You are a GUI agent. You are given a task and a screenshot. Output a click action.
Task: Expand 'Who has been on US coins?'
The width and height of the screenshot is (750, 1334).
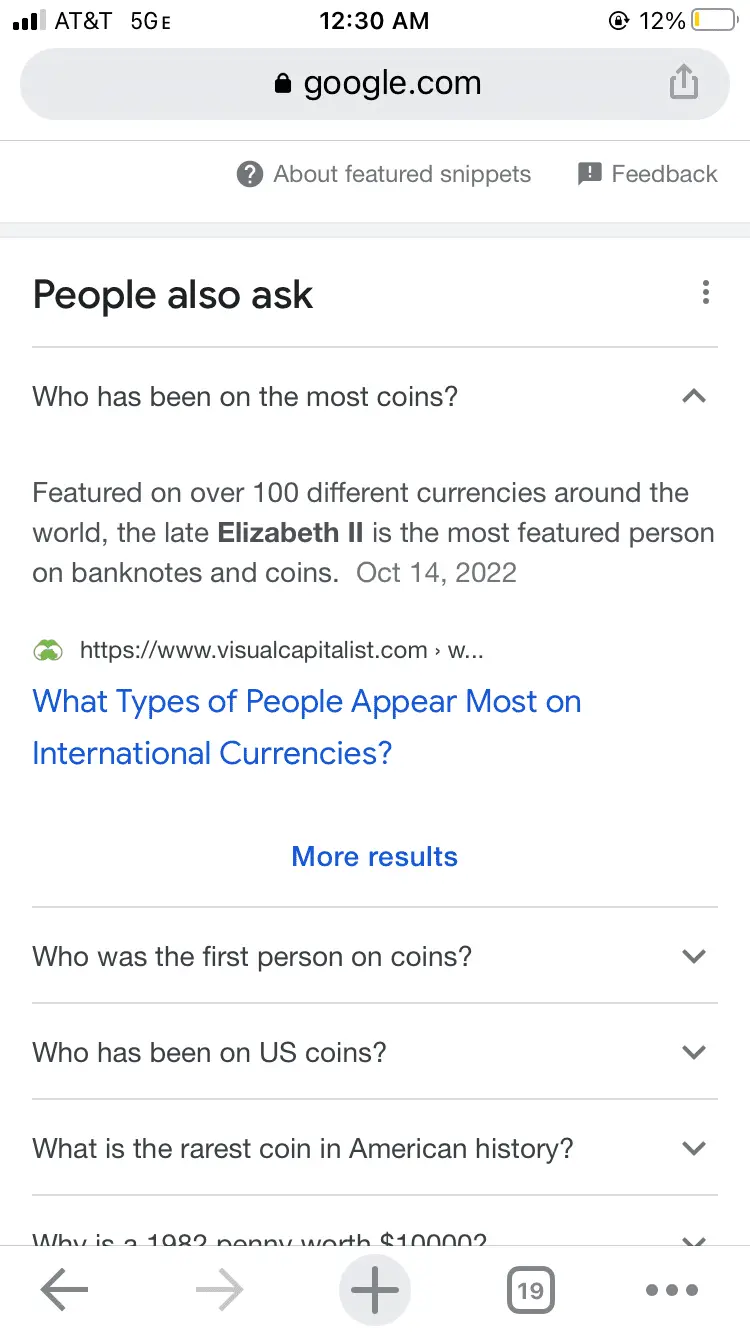pos(693,1052)
